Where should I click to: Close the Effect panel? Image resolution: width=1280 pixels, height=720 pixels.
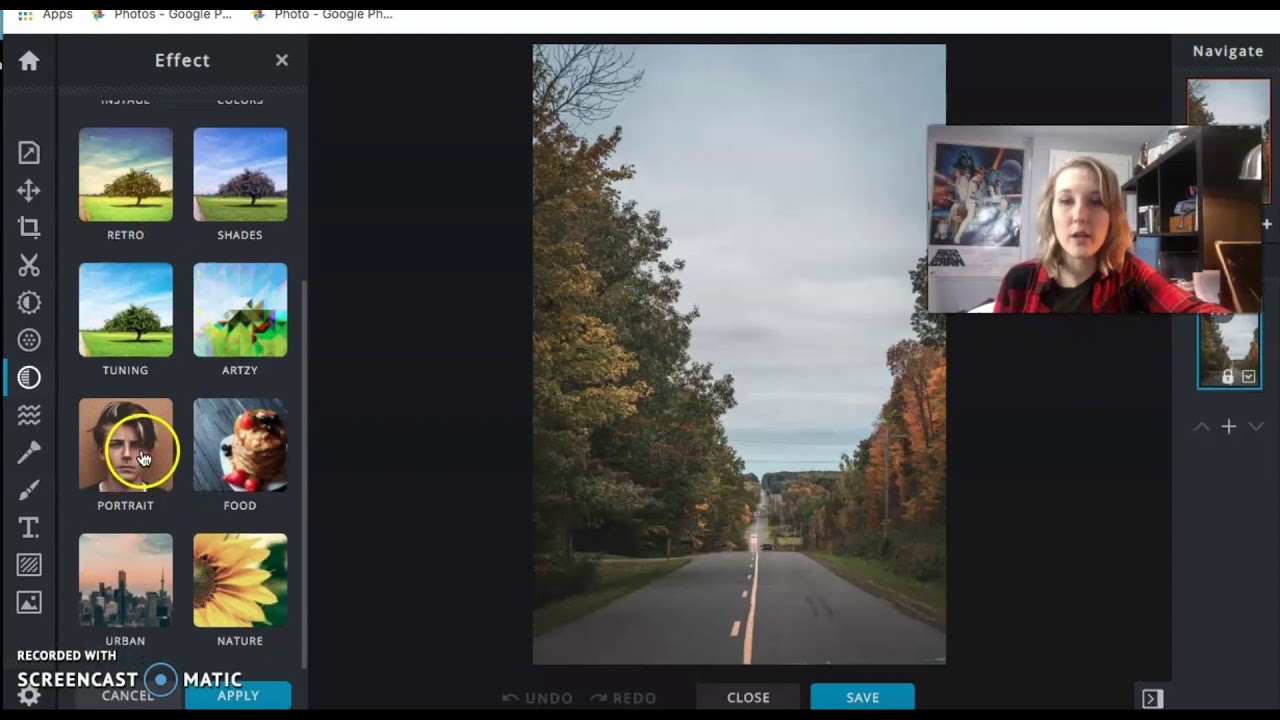[282, 60]
